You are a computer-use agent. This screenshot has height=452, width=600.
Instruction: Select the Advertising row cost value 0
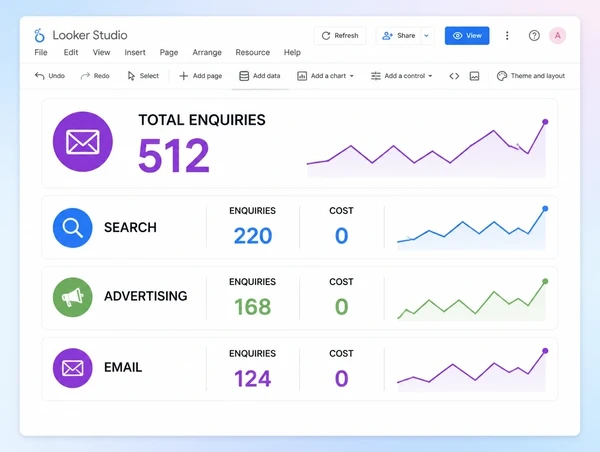click(x=341, y=307)
